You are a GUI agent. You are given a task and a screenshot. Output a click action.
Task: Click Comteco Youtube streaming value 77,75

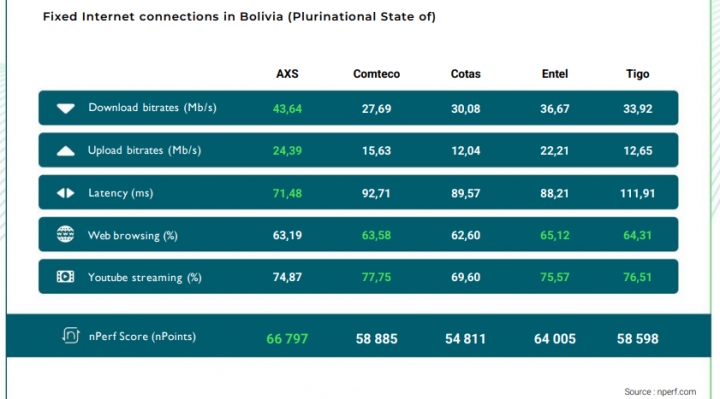coord(376,277)
